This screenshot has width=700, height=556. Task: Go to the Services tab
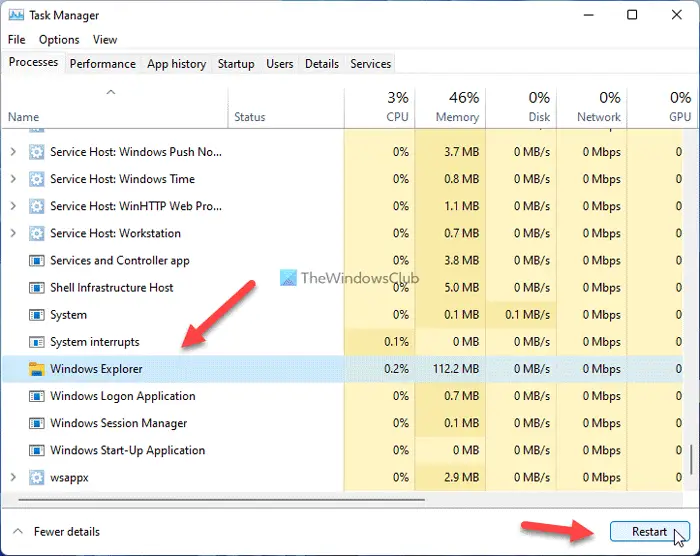point(371,64)
